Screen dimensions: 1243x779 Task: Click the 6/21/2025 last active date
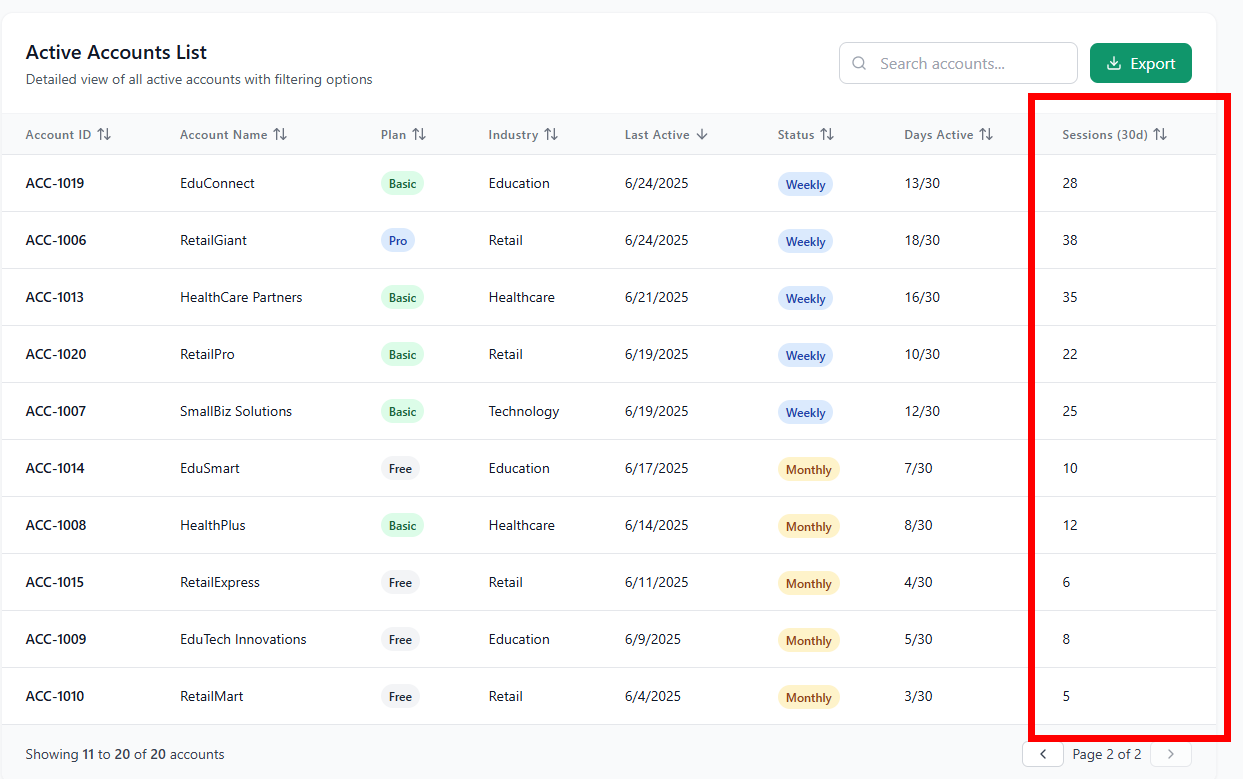pyautogui.click(x=656, y=297)
